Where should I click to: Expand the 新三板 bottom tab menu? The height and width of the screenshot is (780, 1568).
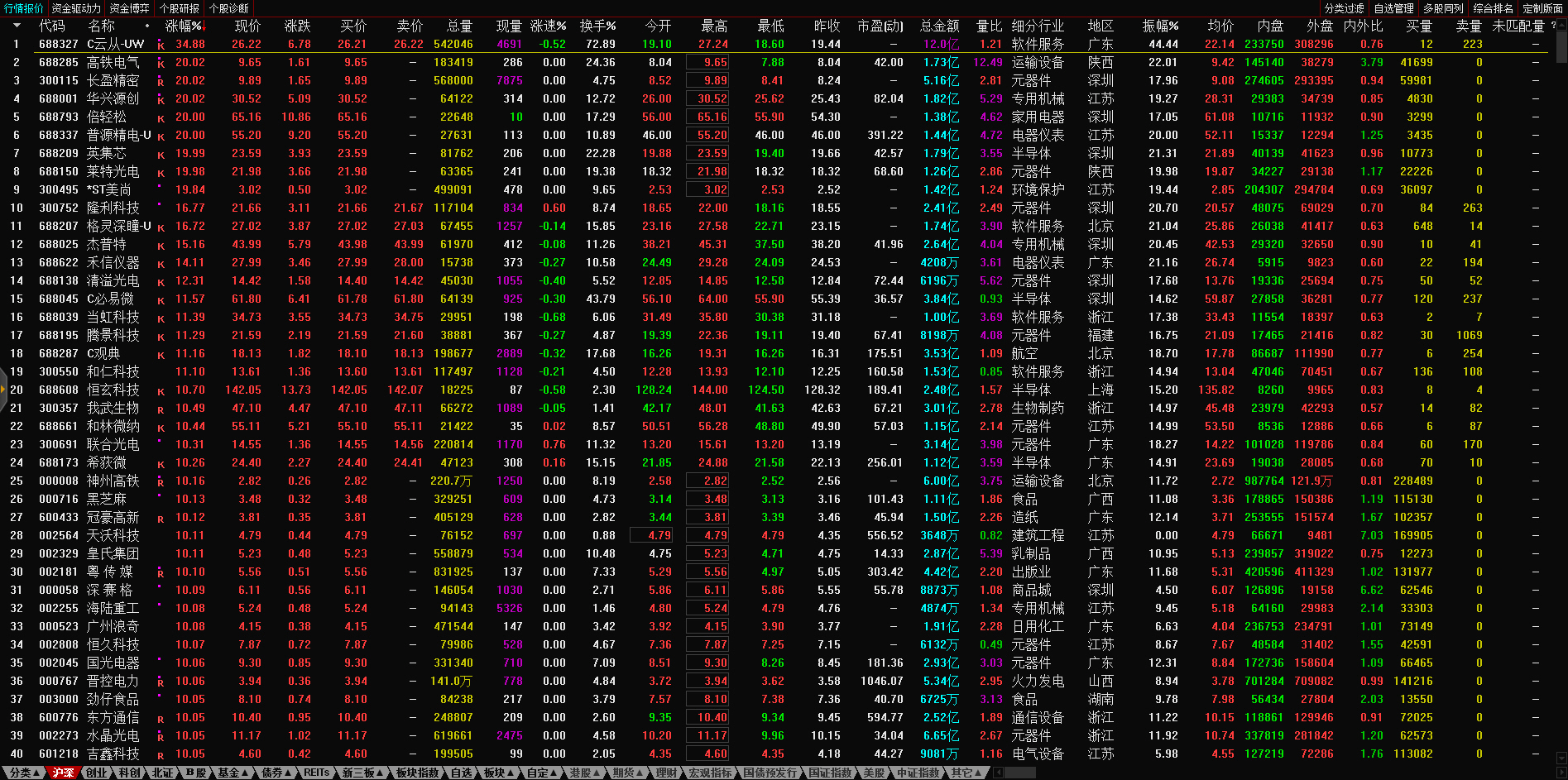tap(362, 773)
